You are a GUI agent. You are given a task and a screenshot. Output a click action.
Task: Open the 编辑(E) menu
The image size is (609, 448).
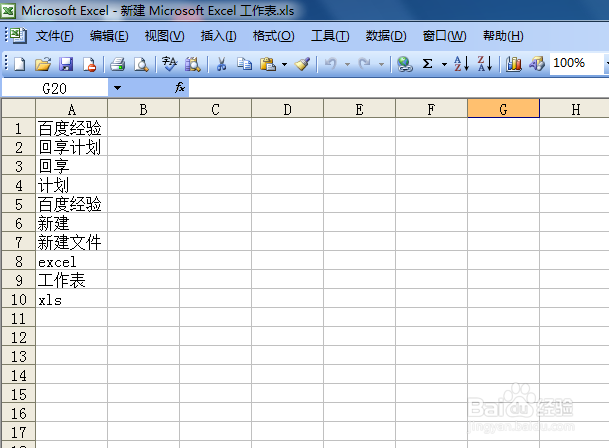point(109,36)
